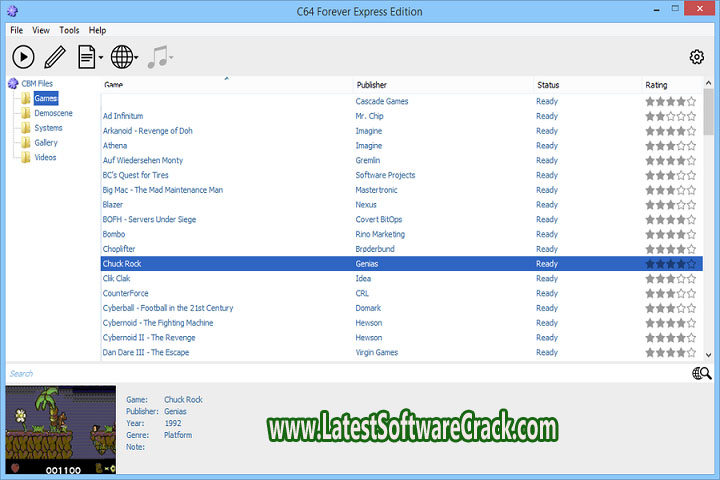Click the music note toolbar icon
The width and height of the screenshot is (720, 480).
(x=158, y=57)
